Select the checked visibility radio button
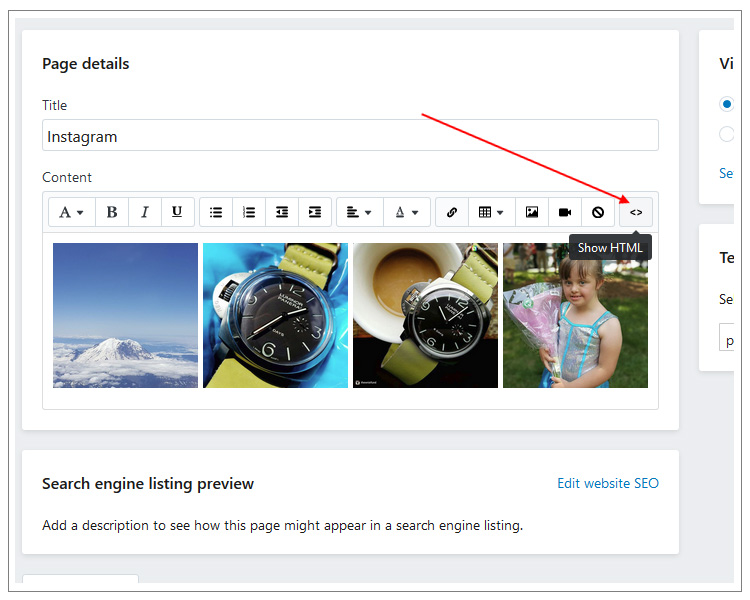 click(x=727, y=104)
